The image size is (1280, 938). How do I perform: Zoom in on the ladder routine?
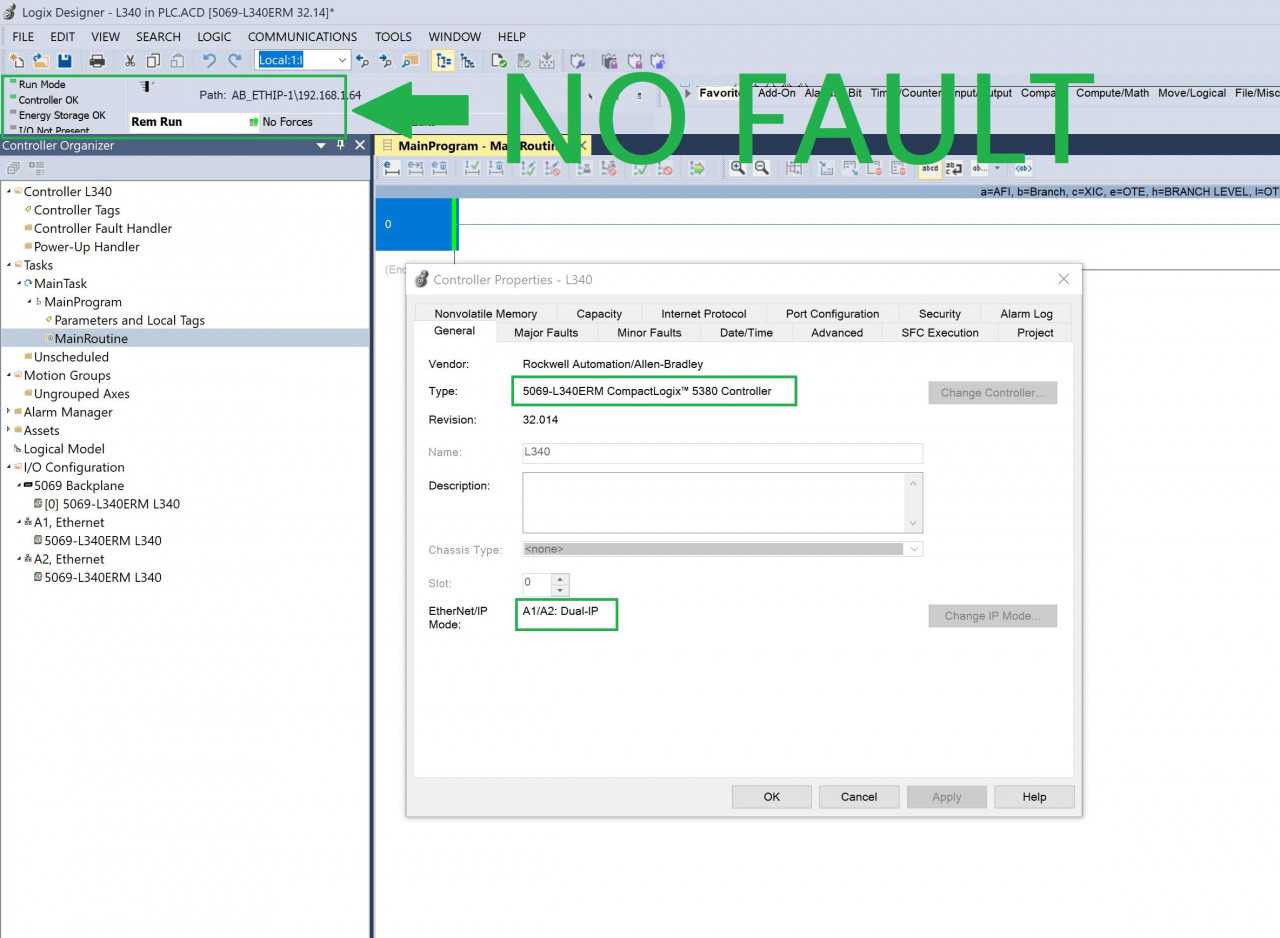tap(738, 168)
